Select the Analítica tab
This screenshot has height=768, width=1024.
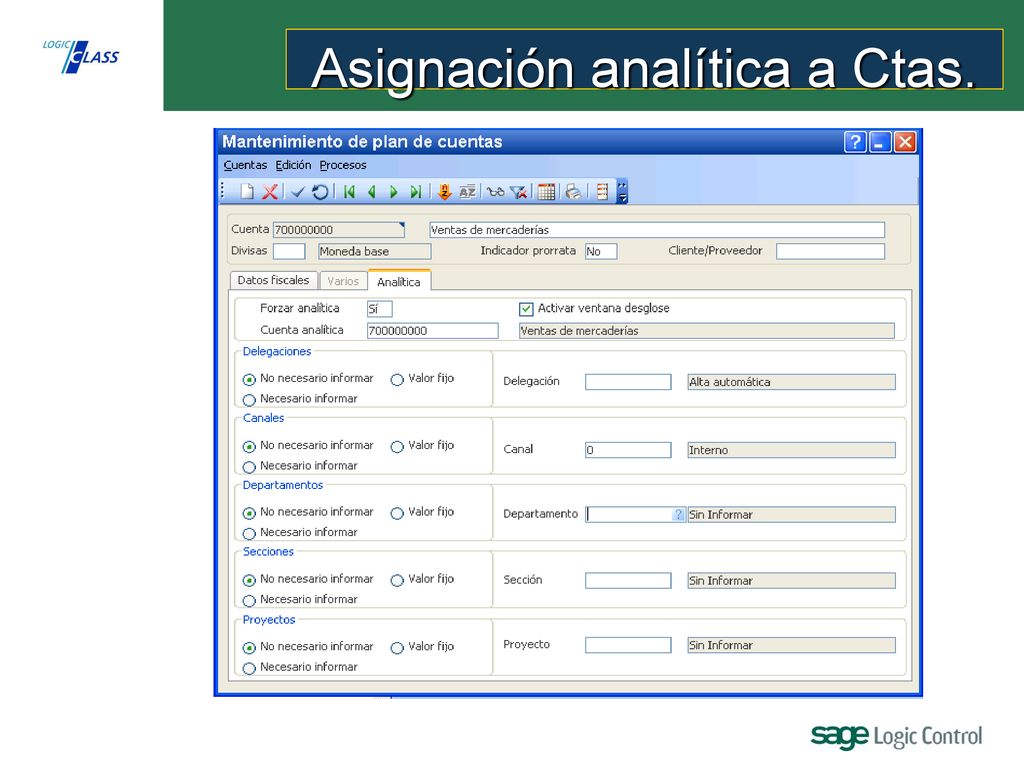coord(399,281)
